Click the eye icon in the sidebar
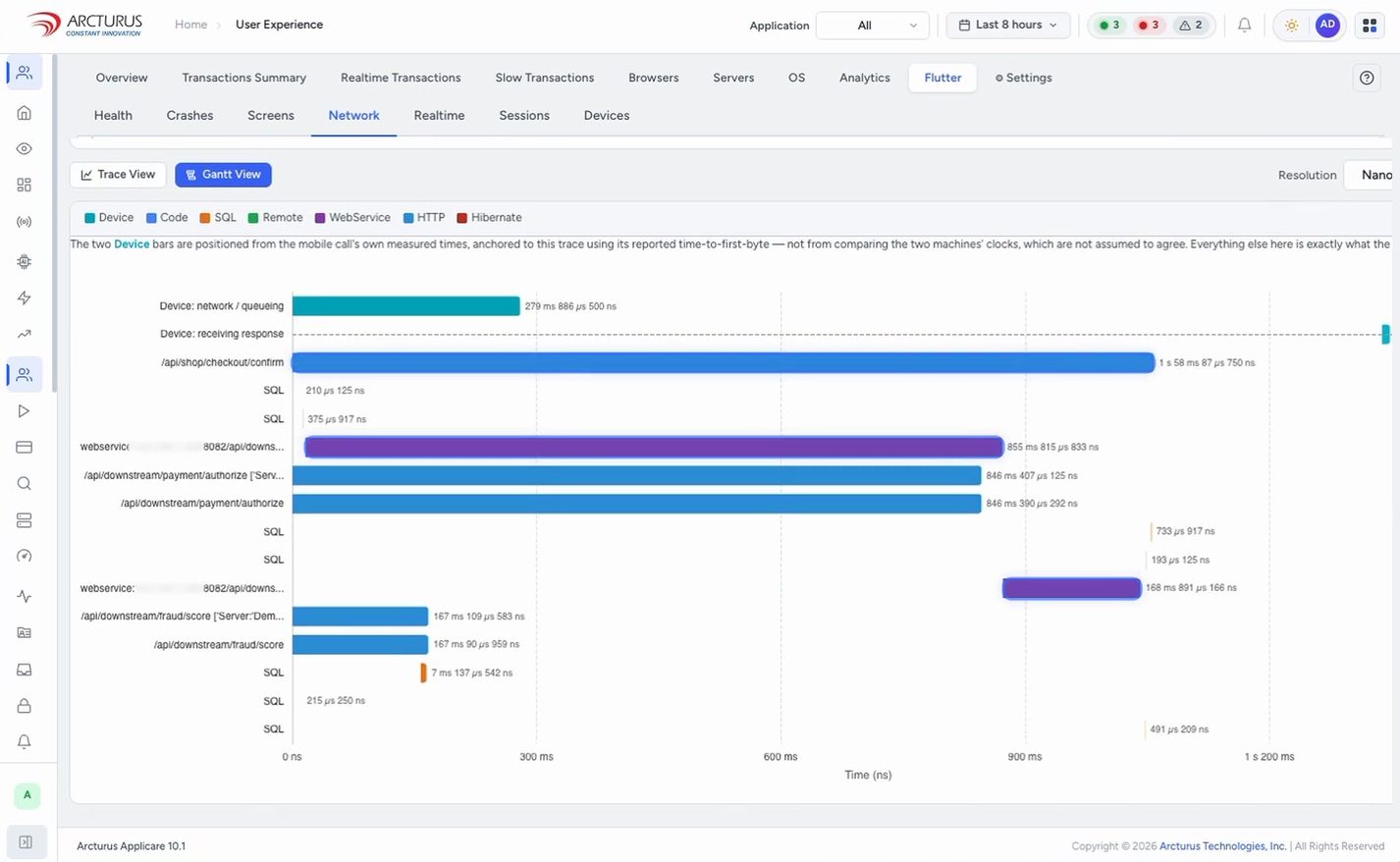This screenshot has height=862, width=1400. point(25,149)
